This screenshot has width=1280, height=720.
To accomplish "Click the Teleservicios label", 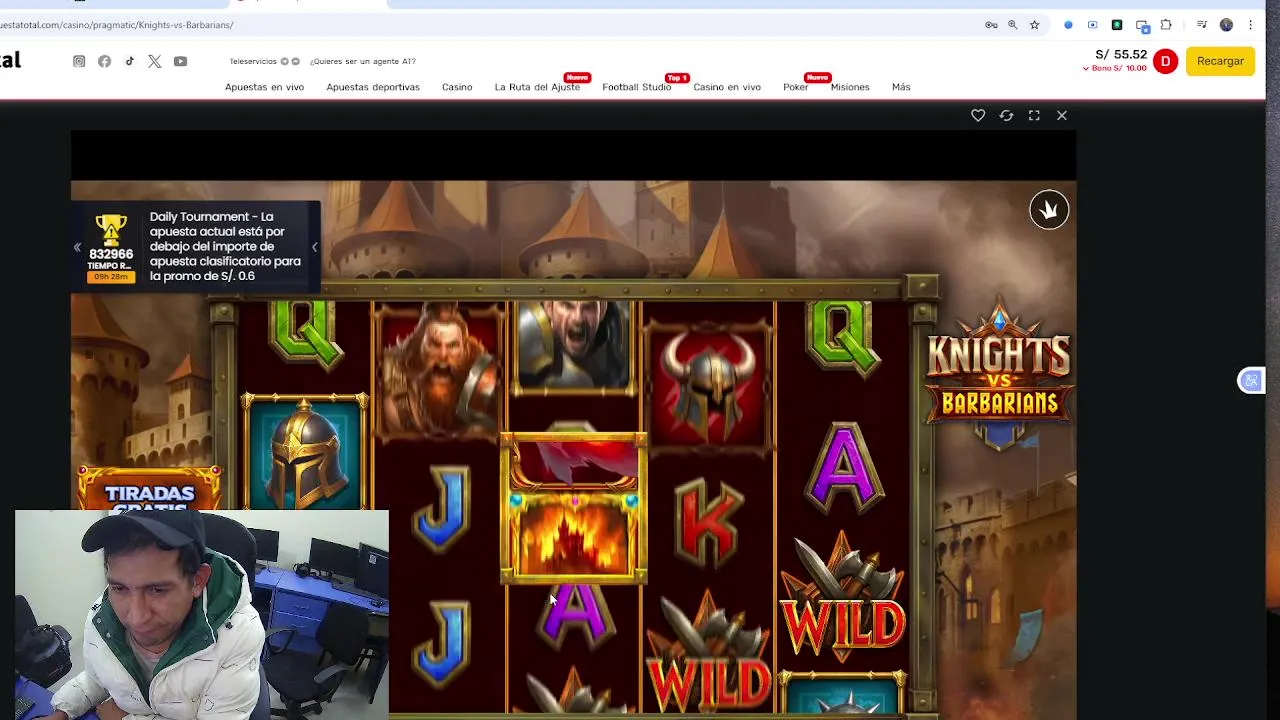I will (253, 61).
